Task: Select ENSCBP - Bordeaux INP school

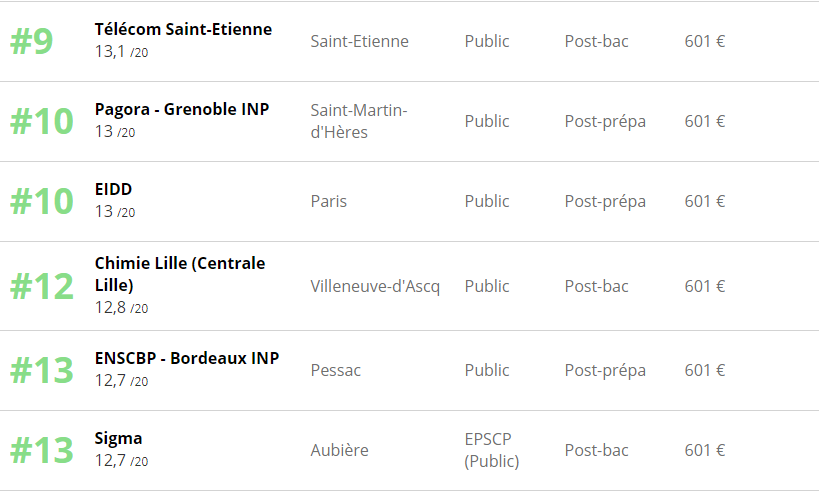Action: [187, 358]
